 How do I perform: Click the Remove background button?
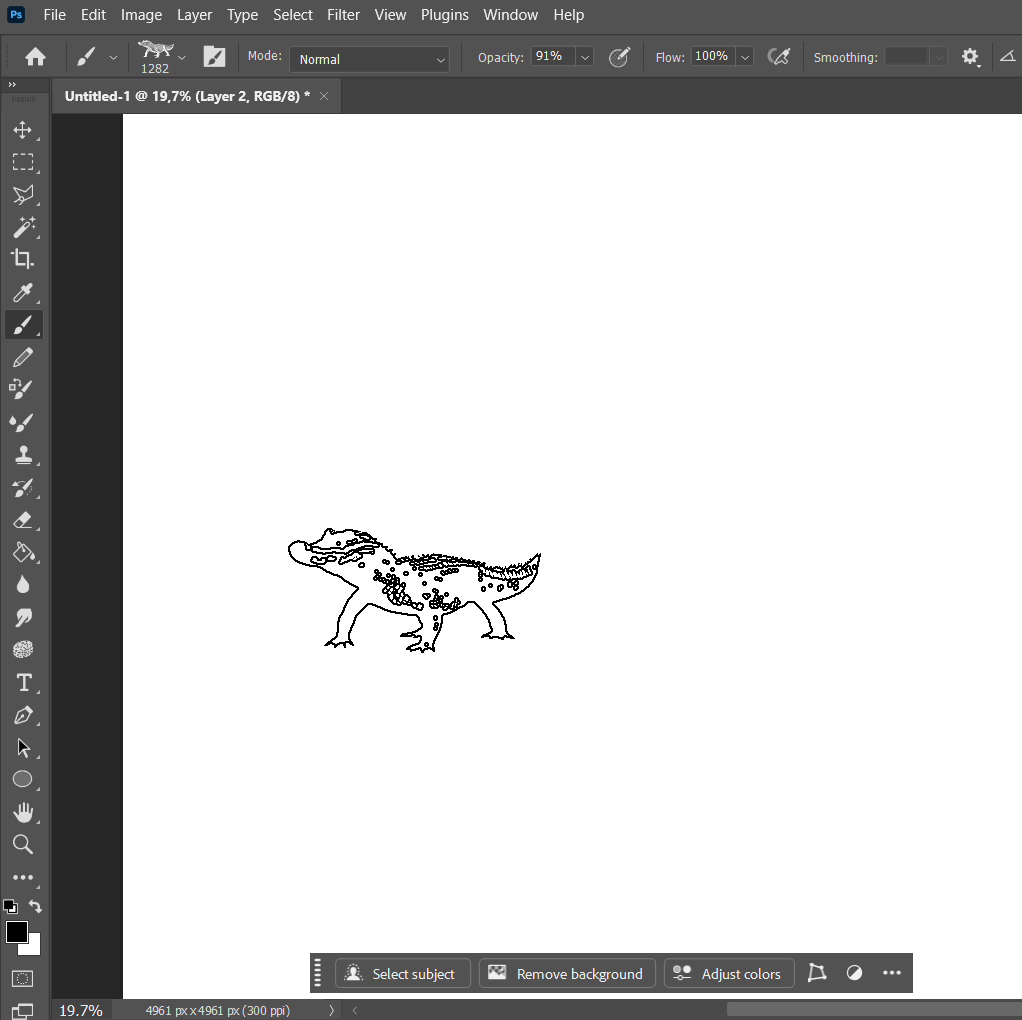pos(567,974)
